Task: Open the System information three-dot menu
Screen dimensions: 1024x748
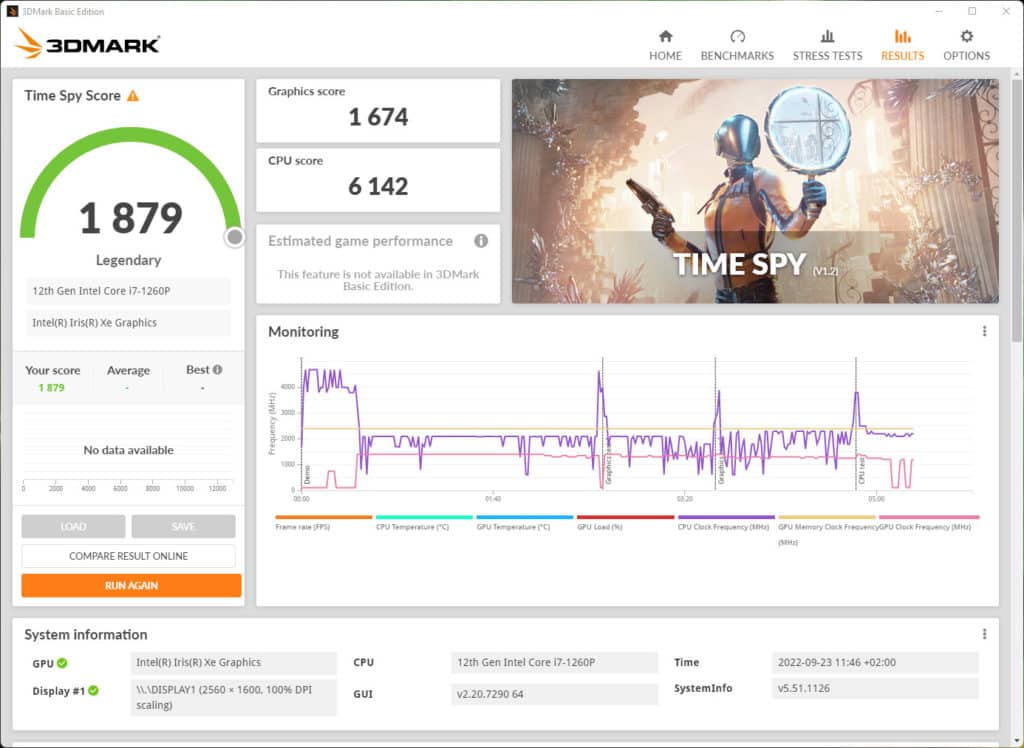Action: point(984,634)
